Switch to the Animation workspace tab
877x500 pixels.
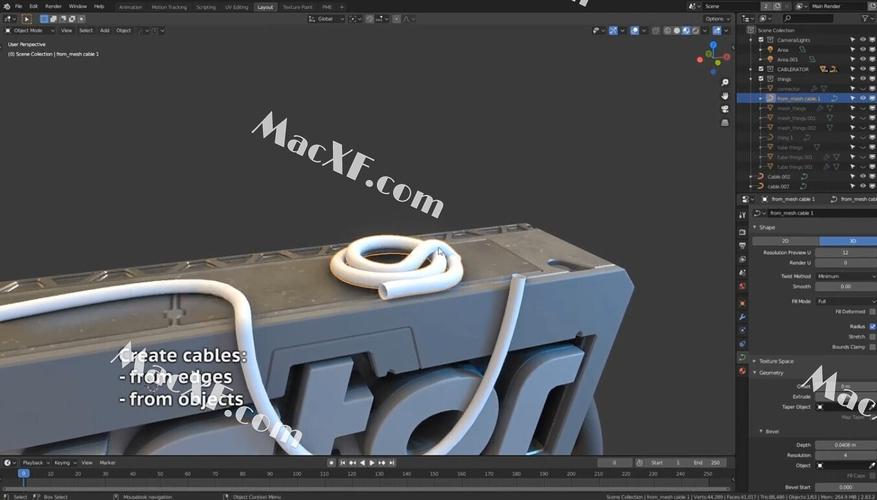(130, 7)
